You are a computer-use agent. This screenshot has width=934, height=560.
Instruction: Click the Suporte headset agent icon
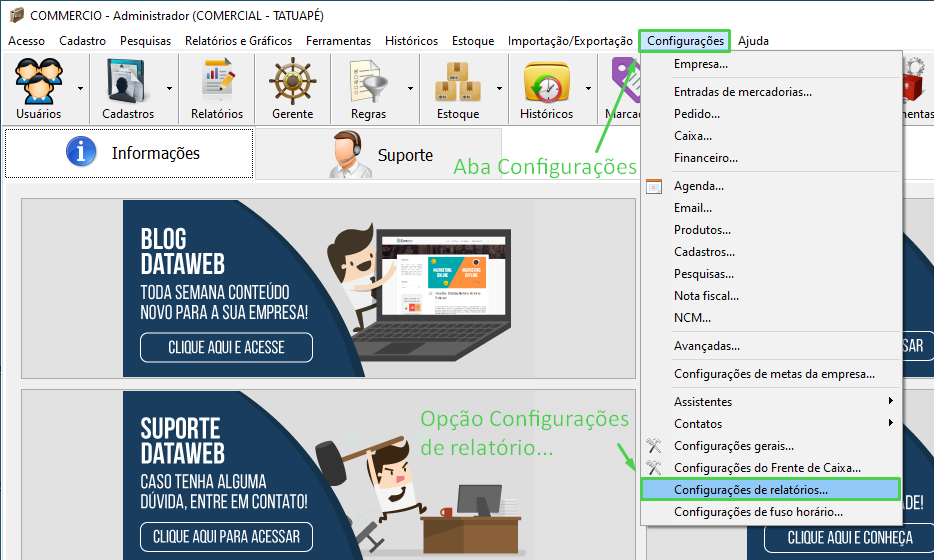coord(349,154)
